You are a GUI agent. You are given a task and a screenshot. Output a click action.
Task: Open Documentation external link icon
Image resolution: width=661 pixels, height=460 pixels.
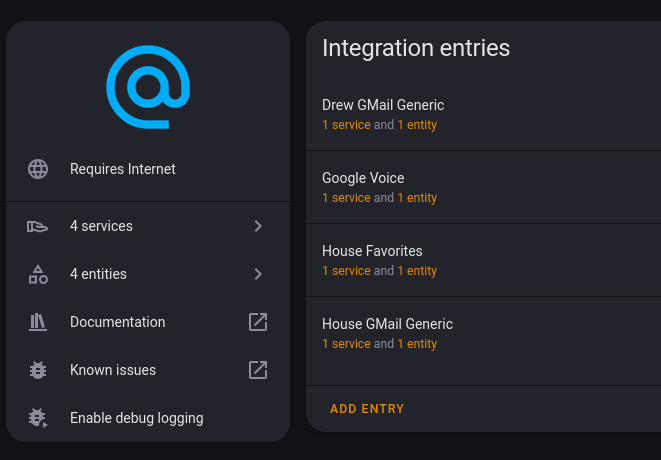point(258,322)
